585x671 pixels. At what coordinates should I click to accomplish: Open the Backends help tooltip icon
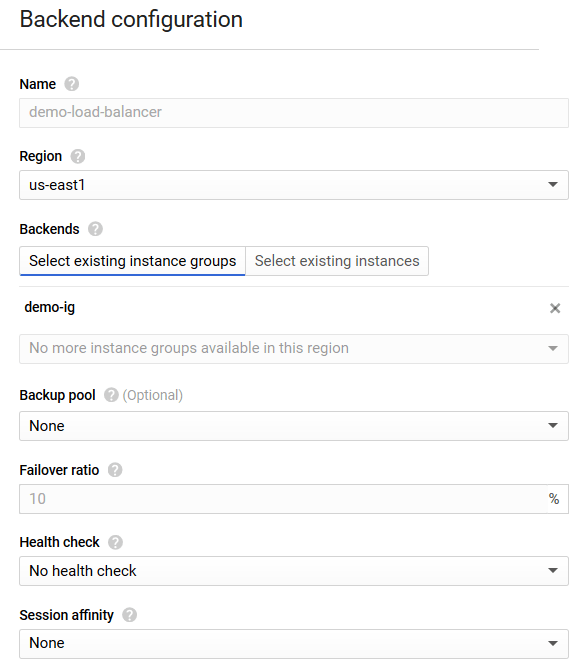click(x=95, y=229)
